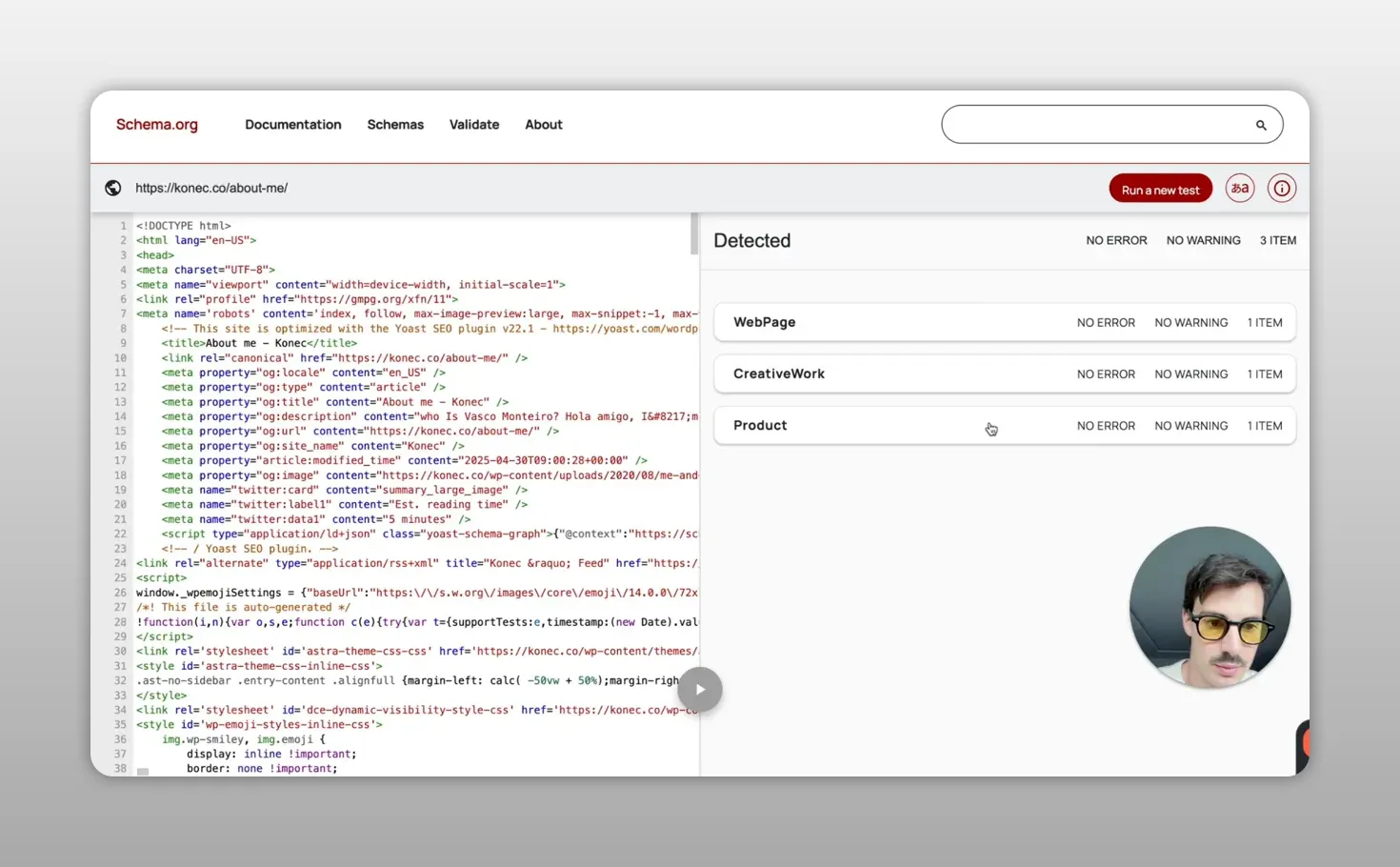Click the dce-dynamic-visibility-style-css line
The height and width of the screenshot is (867, 1400).
pos(417,711)
